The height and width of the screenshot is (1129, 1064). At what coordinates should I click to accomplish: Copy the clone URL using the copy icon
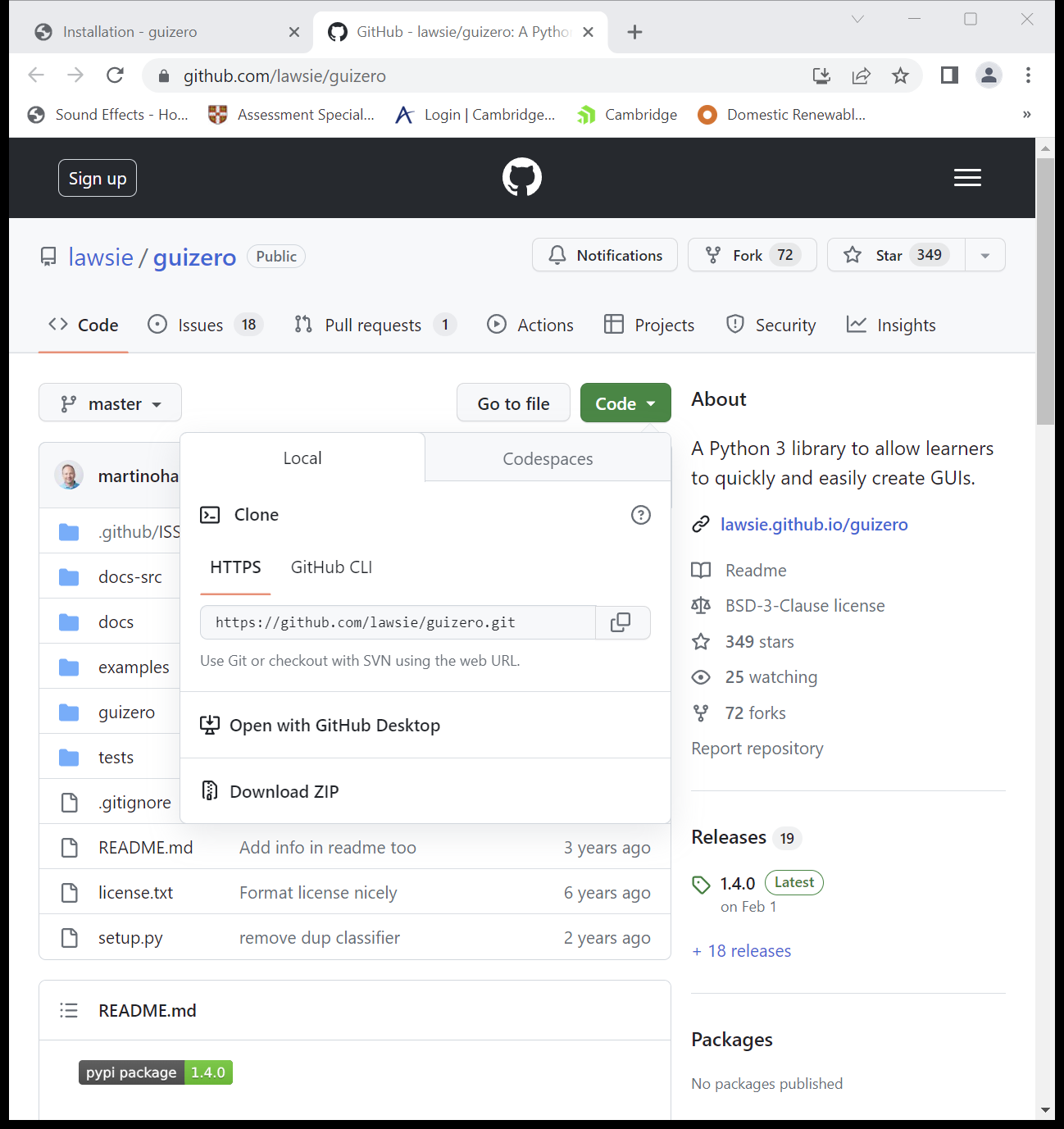[x=621, y=622]
